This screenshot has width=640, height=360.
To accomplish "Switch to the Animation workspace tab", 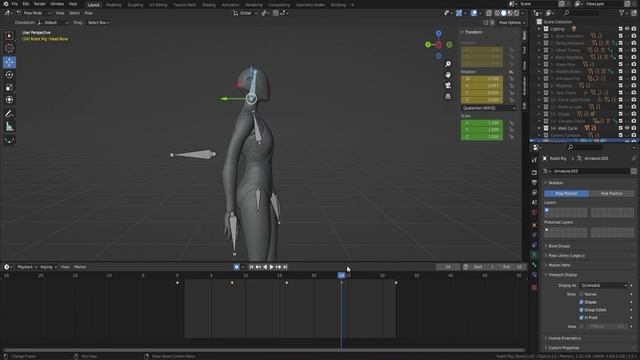I will tap(230, 5).
